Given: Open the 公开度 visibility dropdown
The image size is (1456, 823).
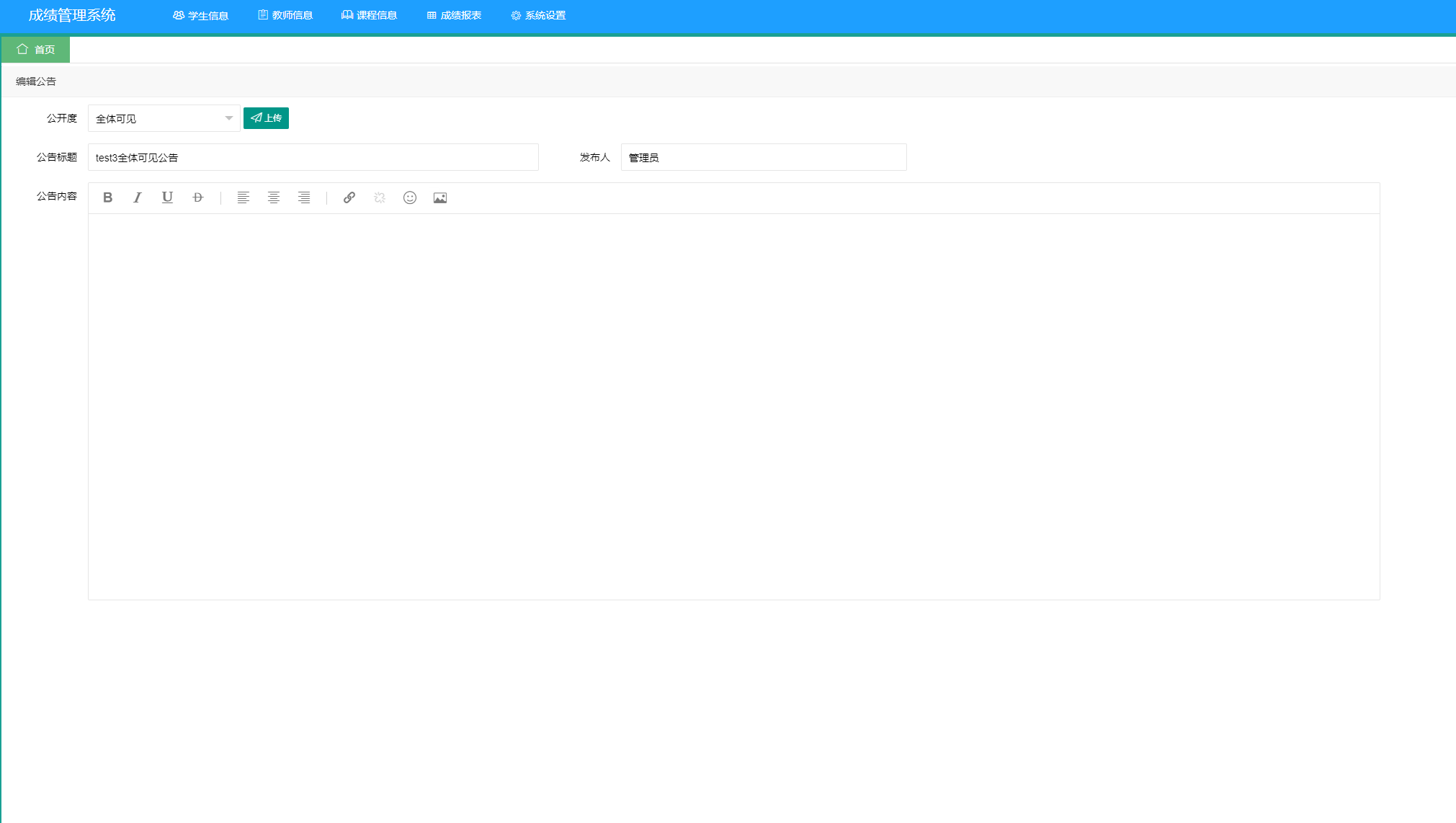Looking at the screenshot, I should 164,118.
